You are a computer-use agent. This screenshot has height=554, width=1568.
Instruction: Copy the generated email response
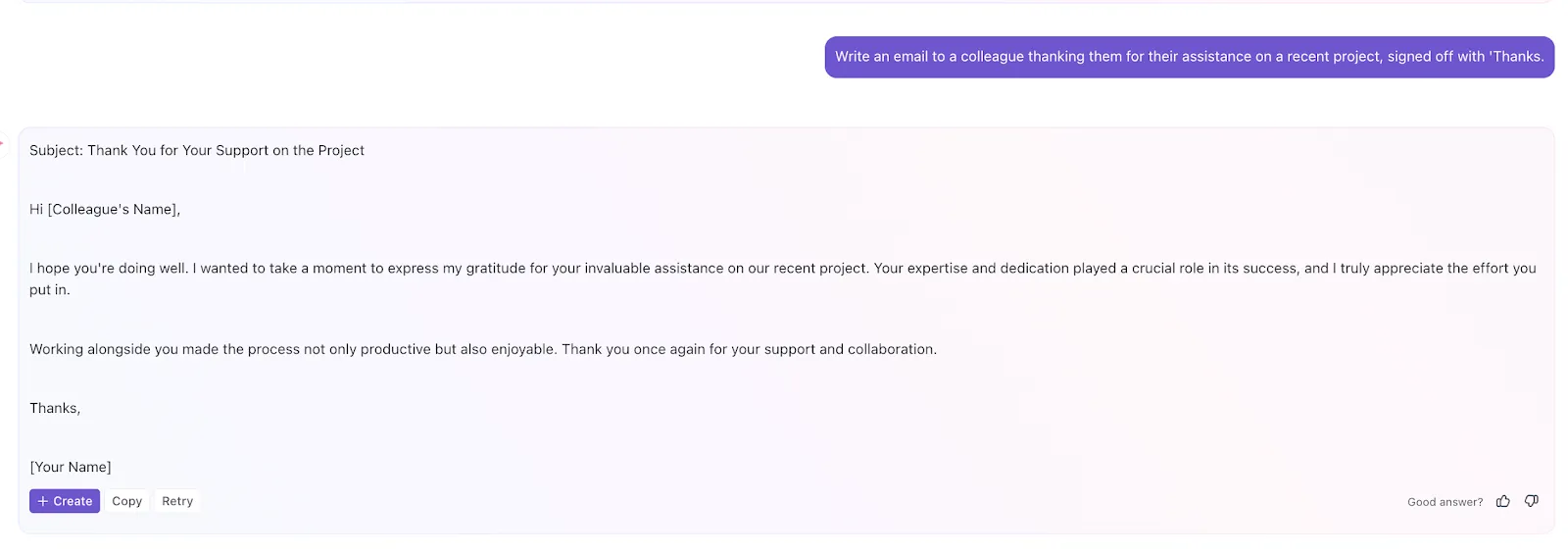point(126,501)
